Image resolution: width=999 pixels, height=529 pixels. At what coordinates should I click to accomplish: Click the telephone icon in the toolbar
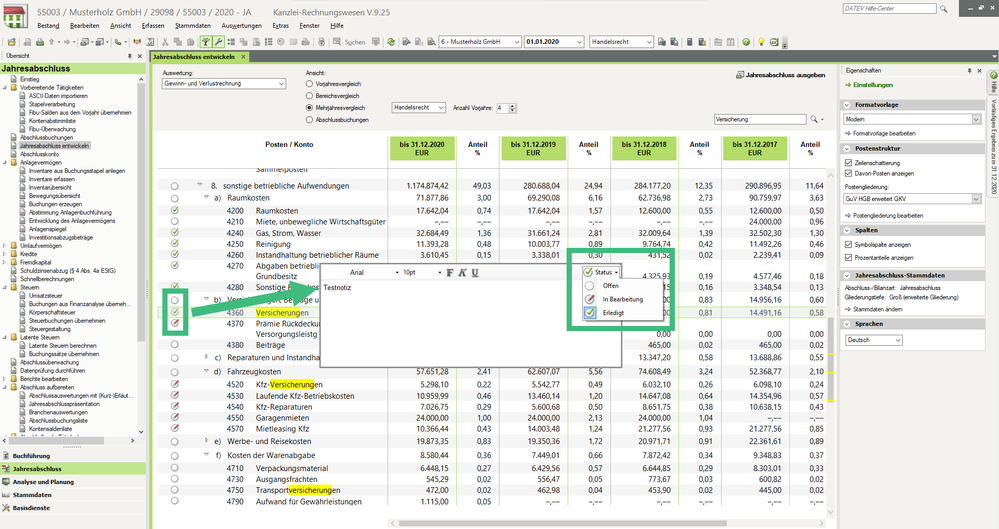[118, 42]
